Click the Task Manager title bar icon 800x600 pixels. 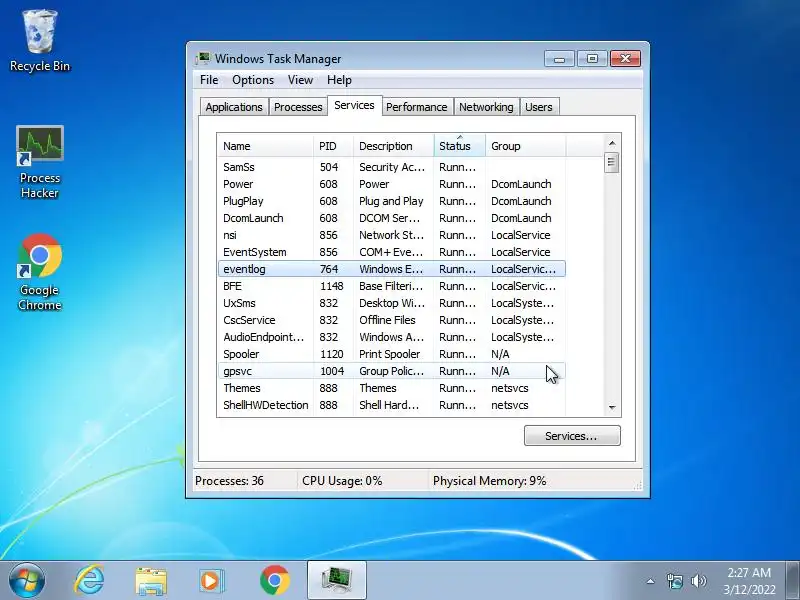tap(203, 59)
